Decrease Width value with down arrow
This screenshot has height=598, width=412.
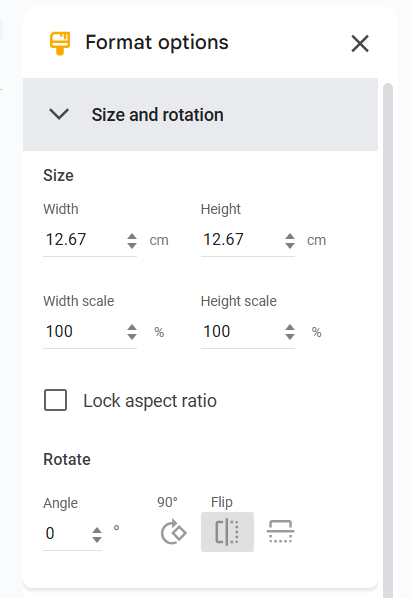pos(132,245)
